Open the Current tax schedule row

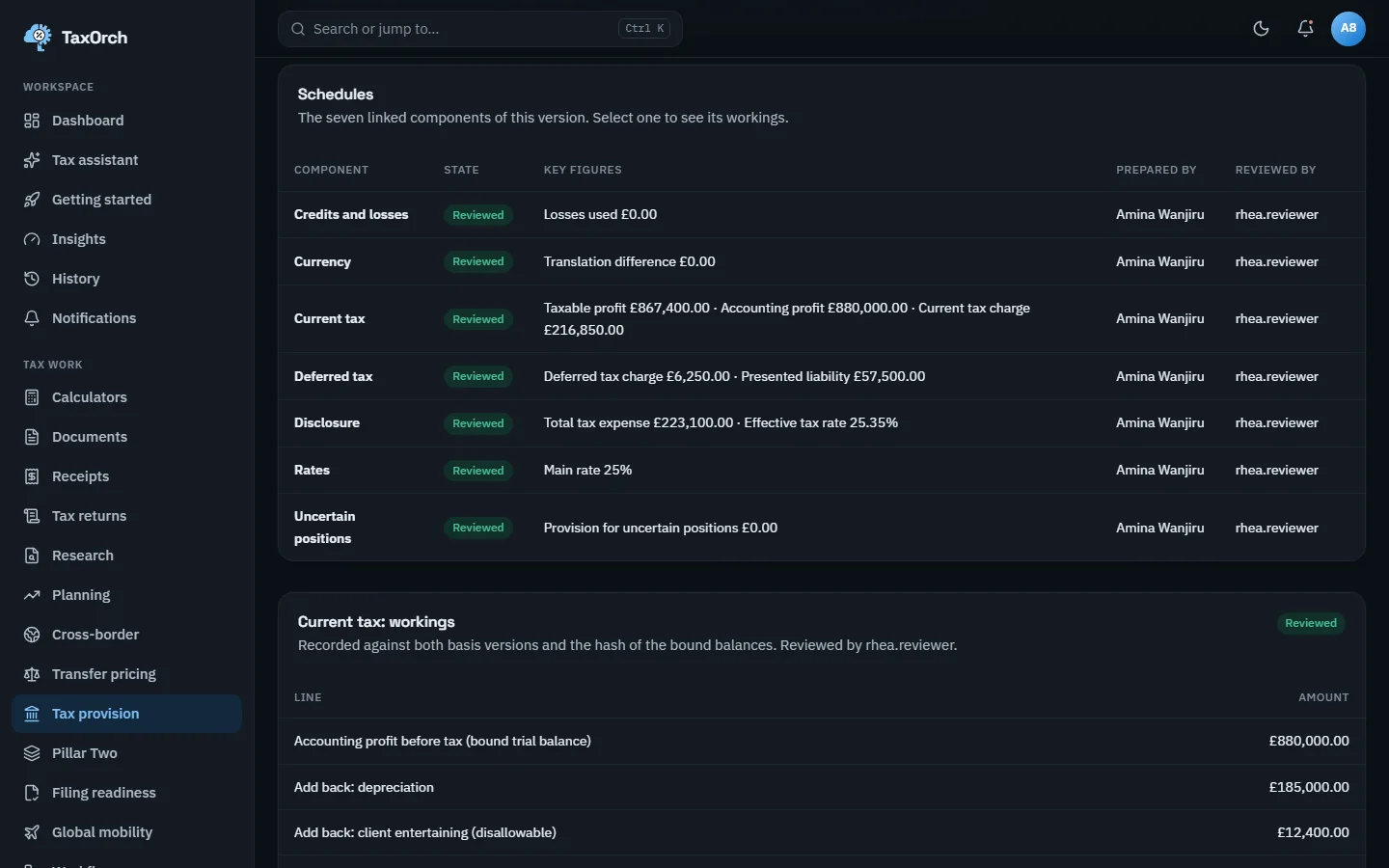tap(822, 318)
